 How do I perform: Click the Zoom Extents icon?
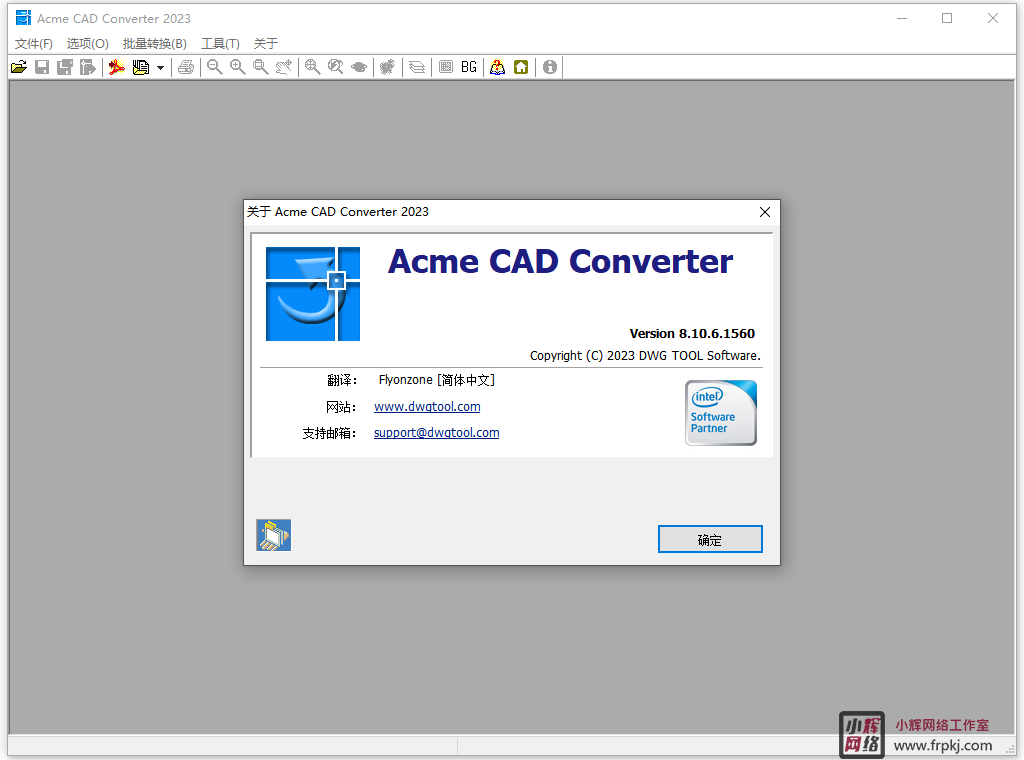(x=313, y=67)
